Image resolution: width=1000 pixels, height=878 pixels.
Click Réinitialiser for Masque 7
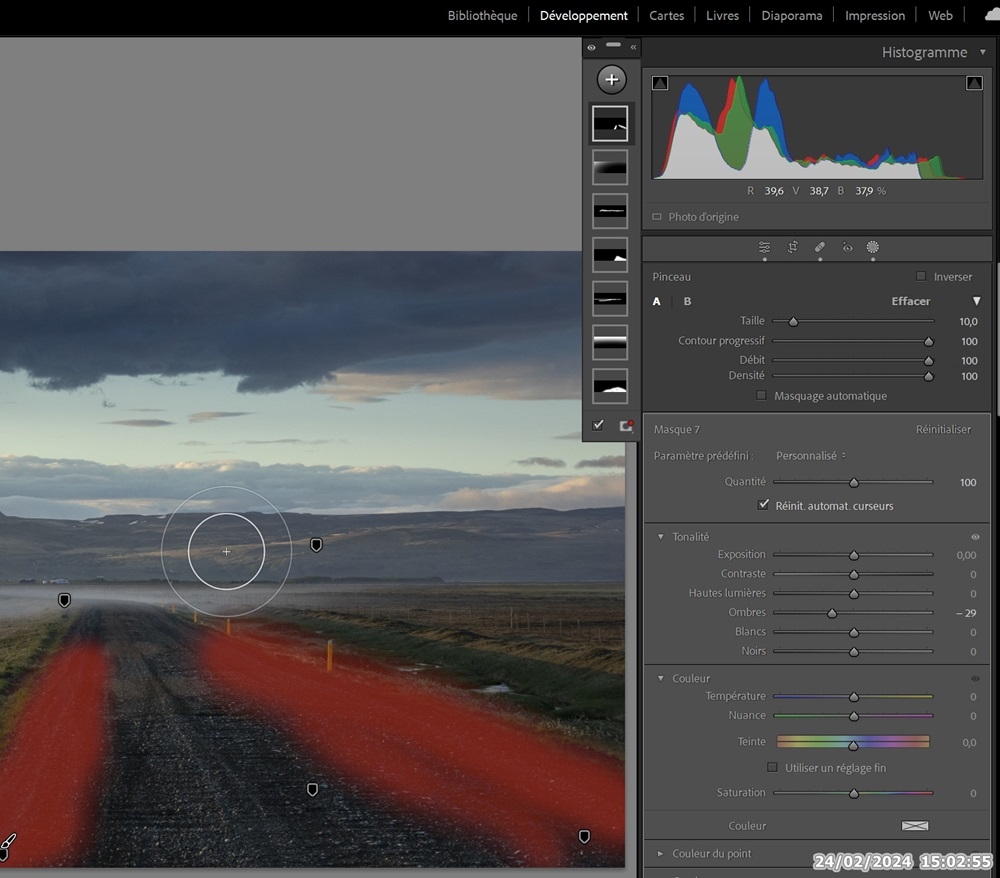[x=943, y=430]
